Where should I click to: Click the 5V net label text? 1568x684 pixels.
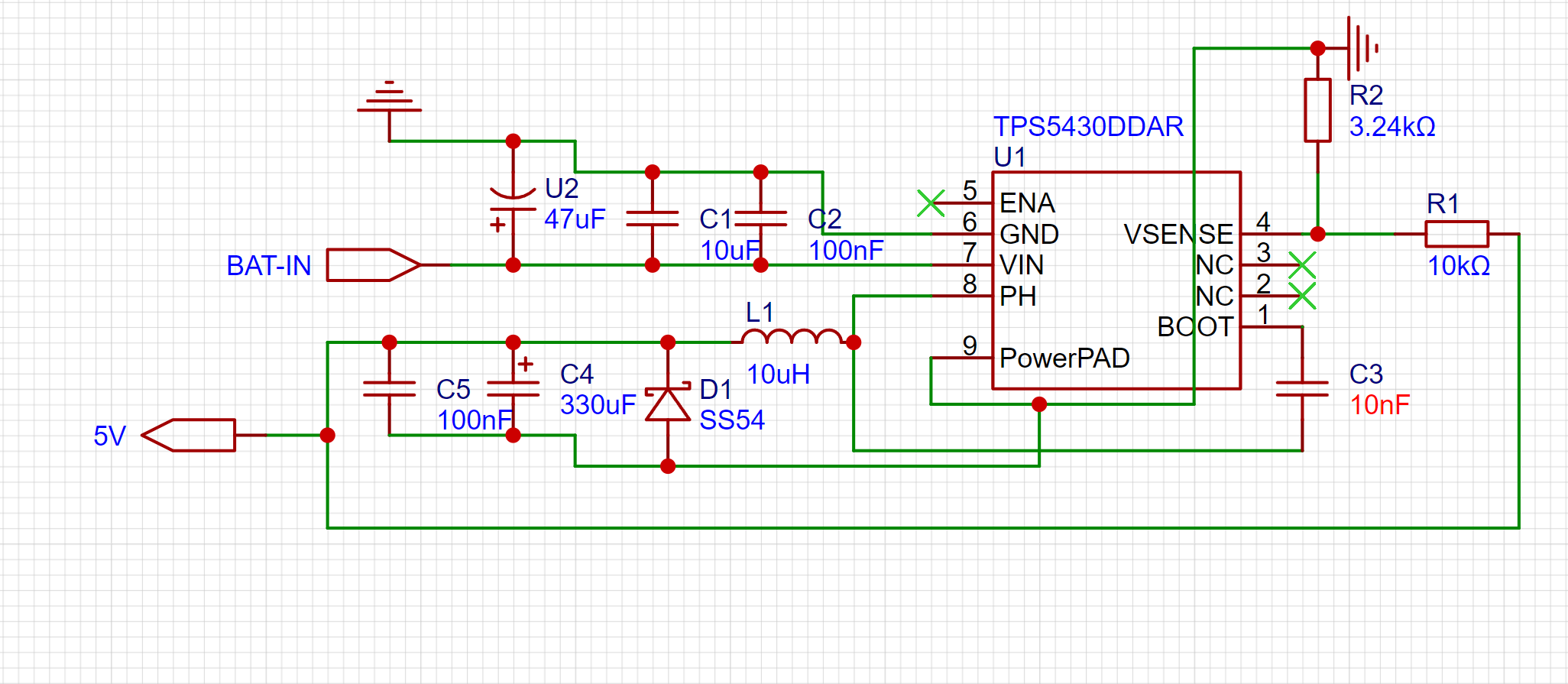109,436
